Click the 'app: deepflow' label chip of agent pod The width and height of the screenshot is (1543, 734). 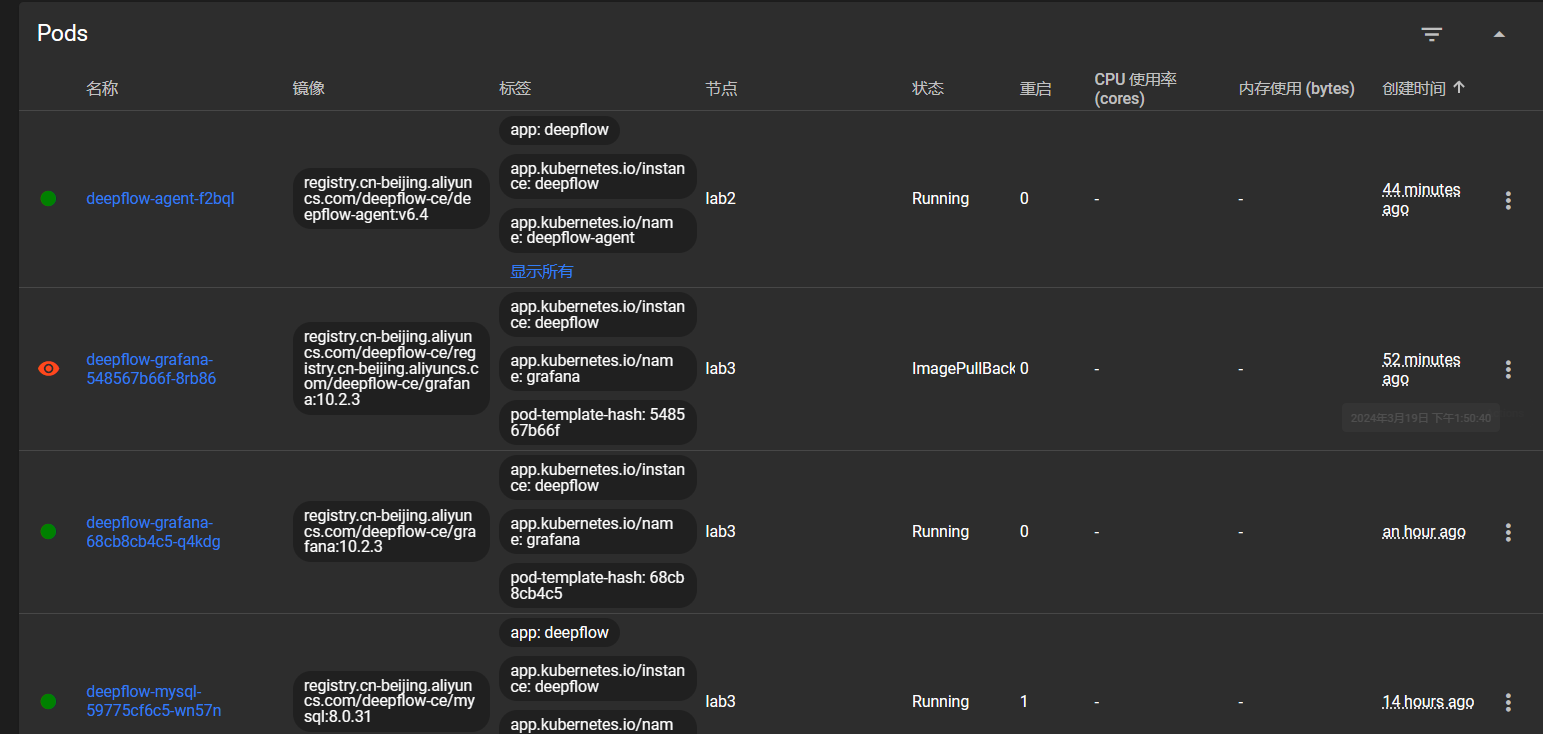point(559,130)
